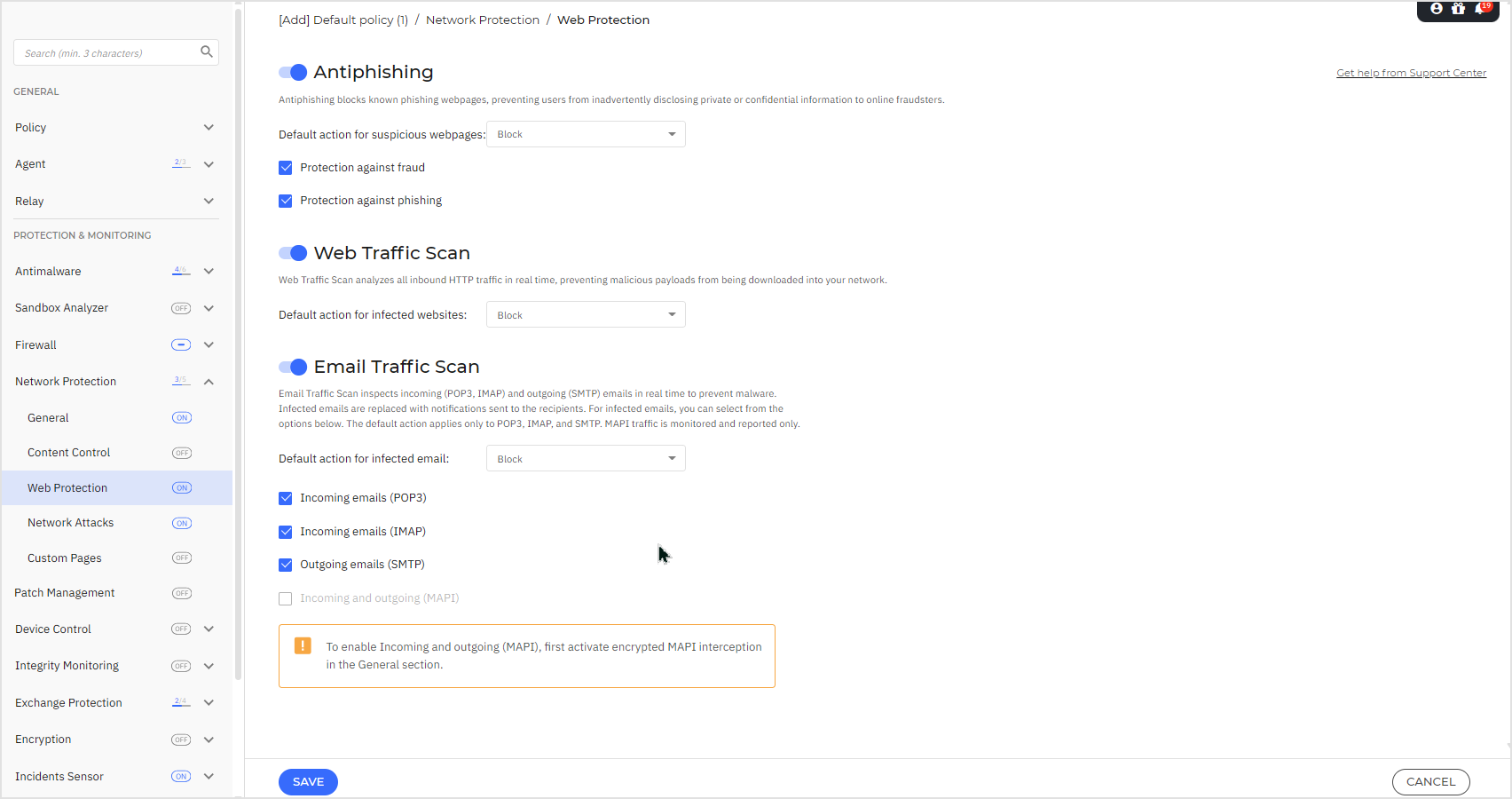Click the OFF badge beside Sandbox Analyzer

tap(181, 308)
